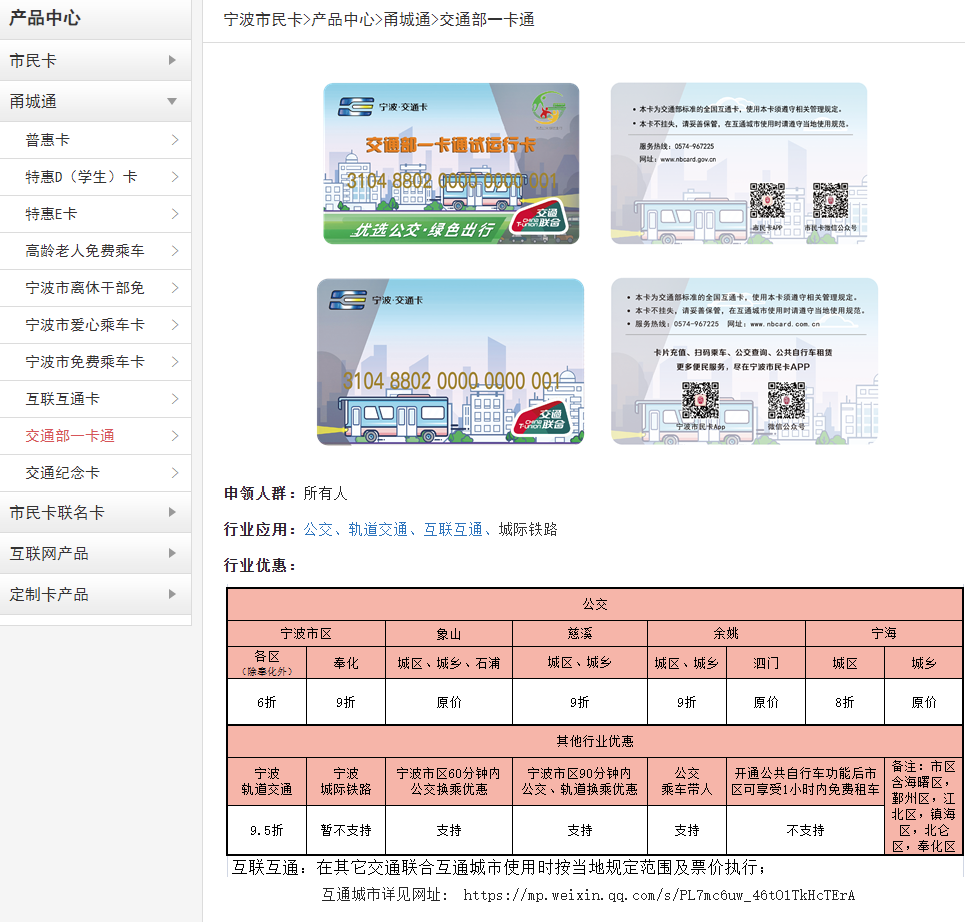Screen dimensions: 965x922
Task: Expand 市民卡联名卡 category arrow
Action: (x=172, y=512)
